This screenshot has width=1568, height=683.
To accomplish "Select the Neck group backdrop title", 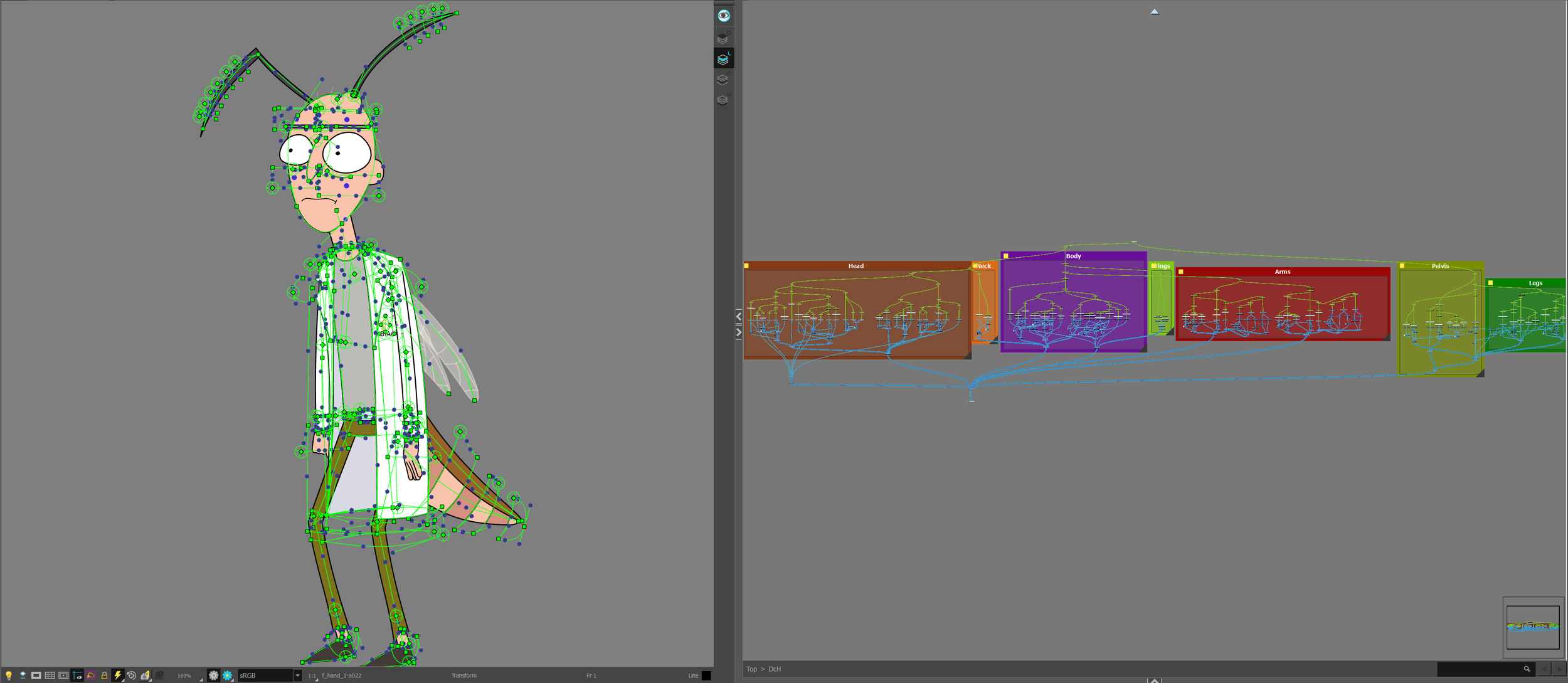I will tap(984, 266).
